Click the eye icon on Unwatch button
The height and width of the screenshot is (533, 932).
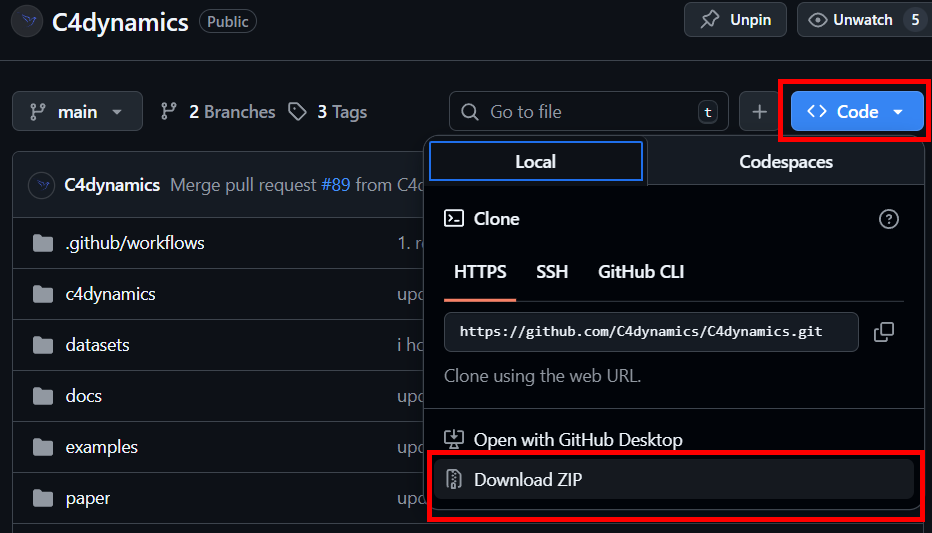click(x=818, y=20)
